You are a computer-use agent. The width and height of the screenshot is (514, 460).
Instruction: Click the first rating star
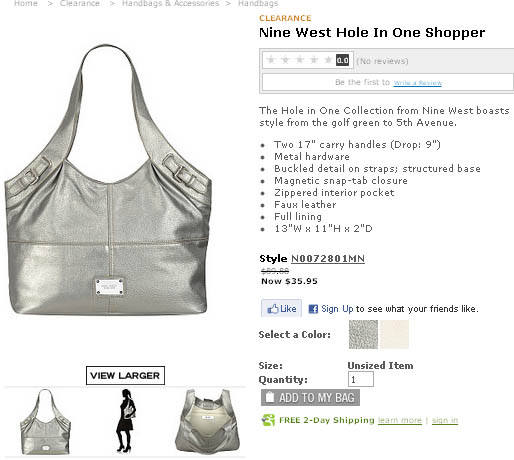tap(271, 60)
